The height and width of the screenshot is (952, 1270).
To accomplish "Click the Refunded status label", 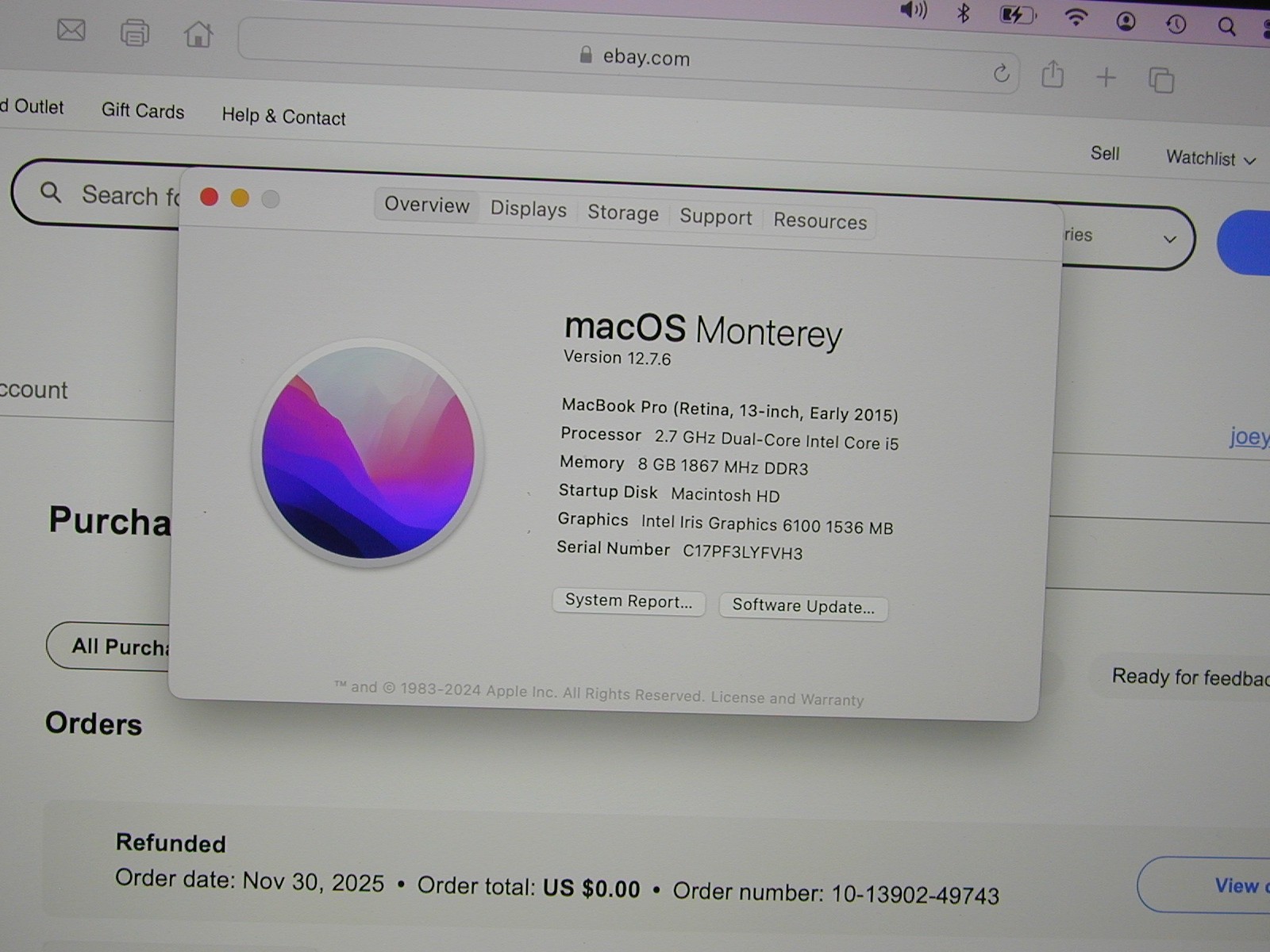I will [171, 843].
